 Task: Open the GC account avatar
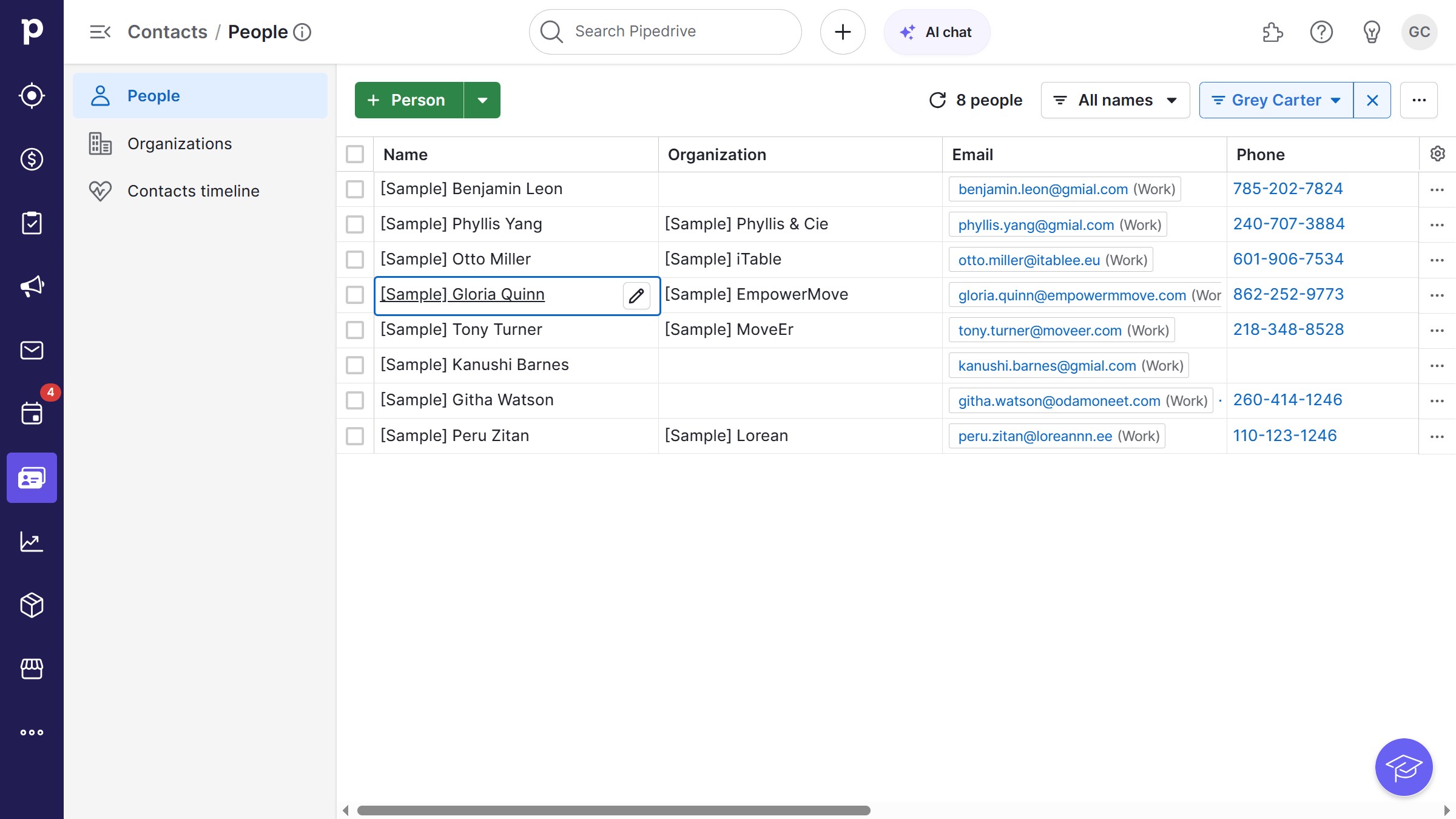(1419, 32)
